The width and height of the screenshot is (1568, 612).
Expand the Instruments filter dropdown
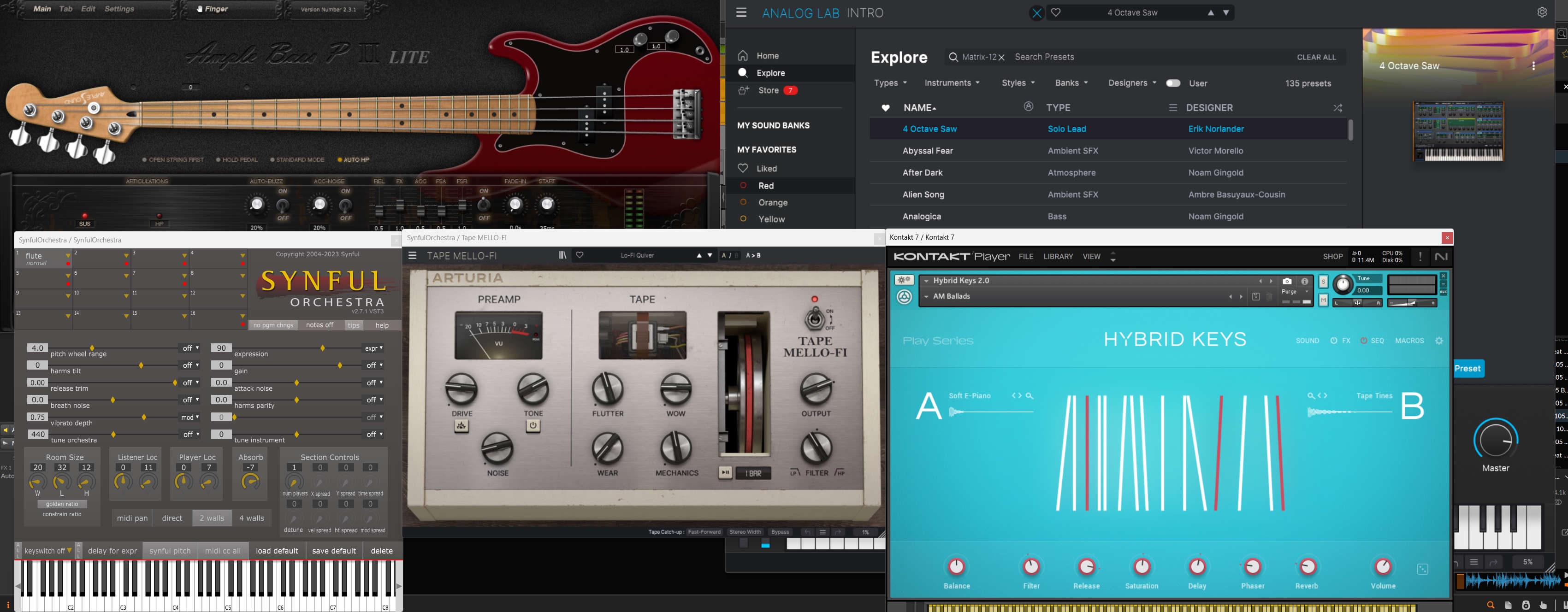tap(952, 83)
